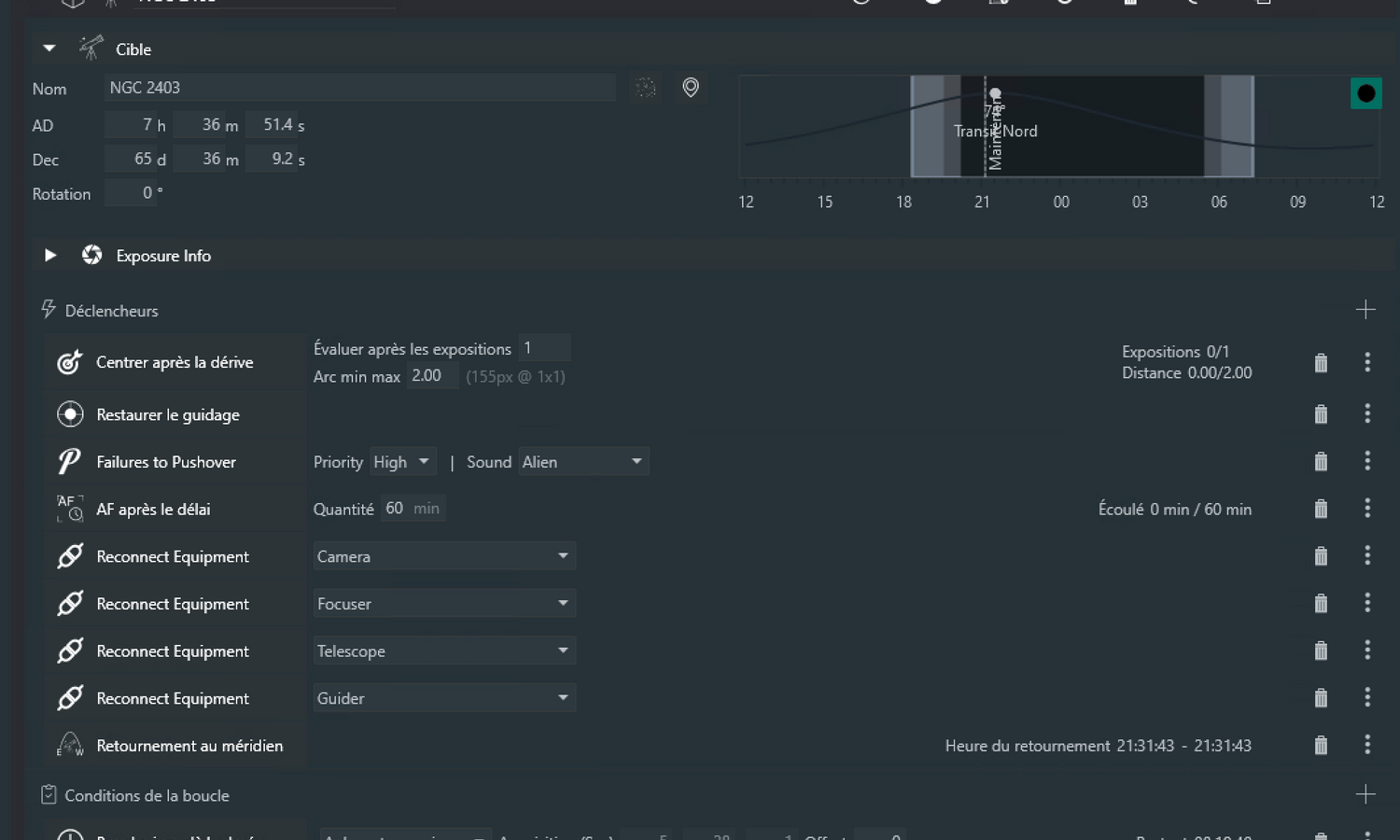
Task: Open options menu for Restaurer le guidage
Action: coord(1367,413)
